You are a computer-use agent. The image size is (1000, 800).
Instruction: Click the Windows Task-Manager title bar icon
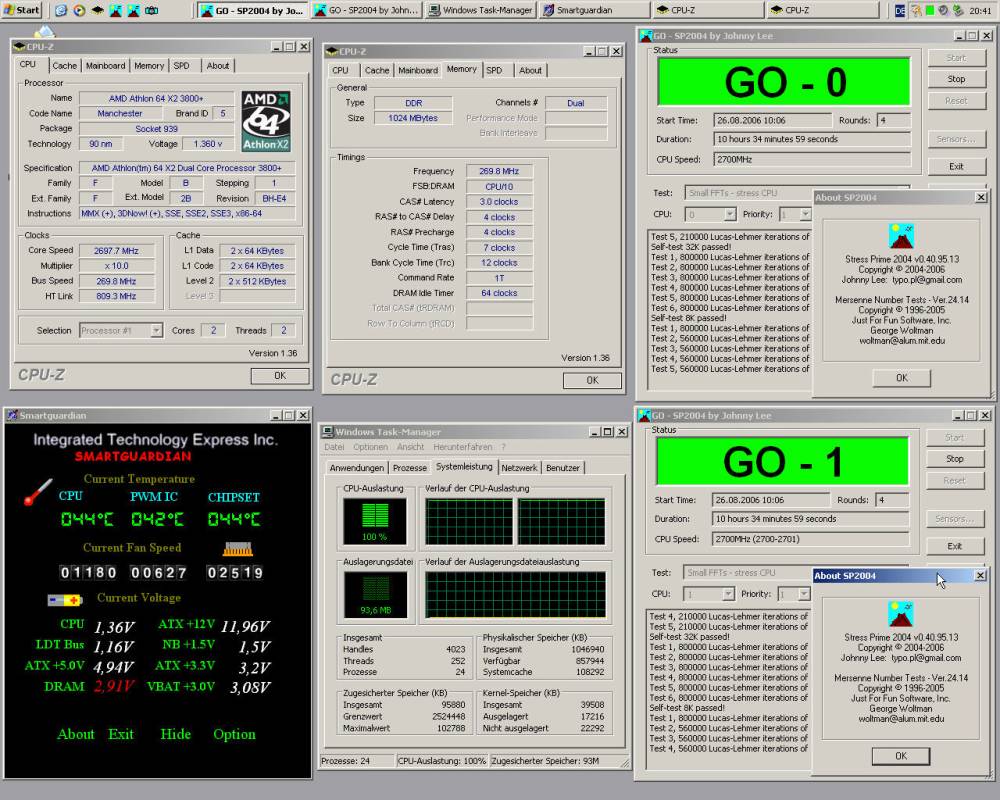[328, 432]
